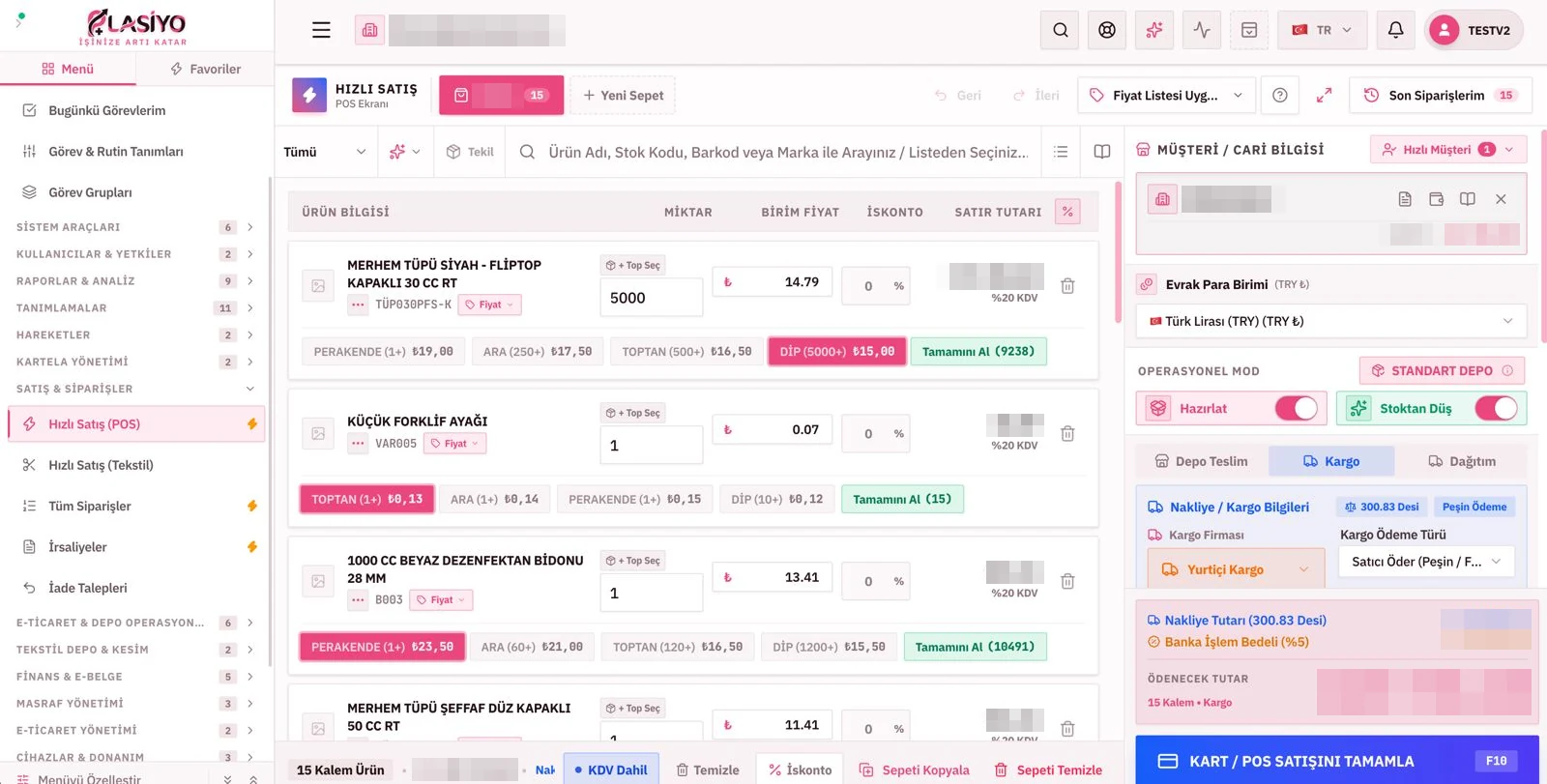Open language TR dropdown
The width and height of the screenshot is (1547, 784).
1322,30
